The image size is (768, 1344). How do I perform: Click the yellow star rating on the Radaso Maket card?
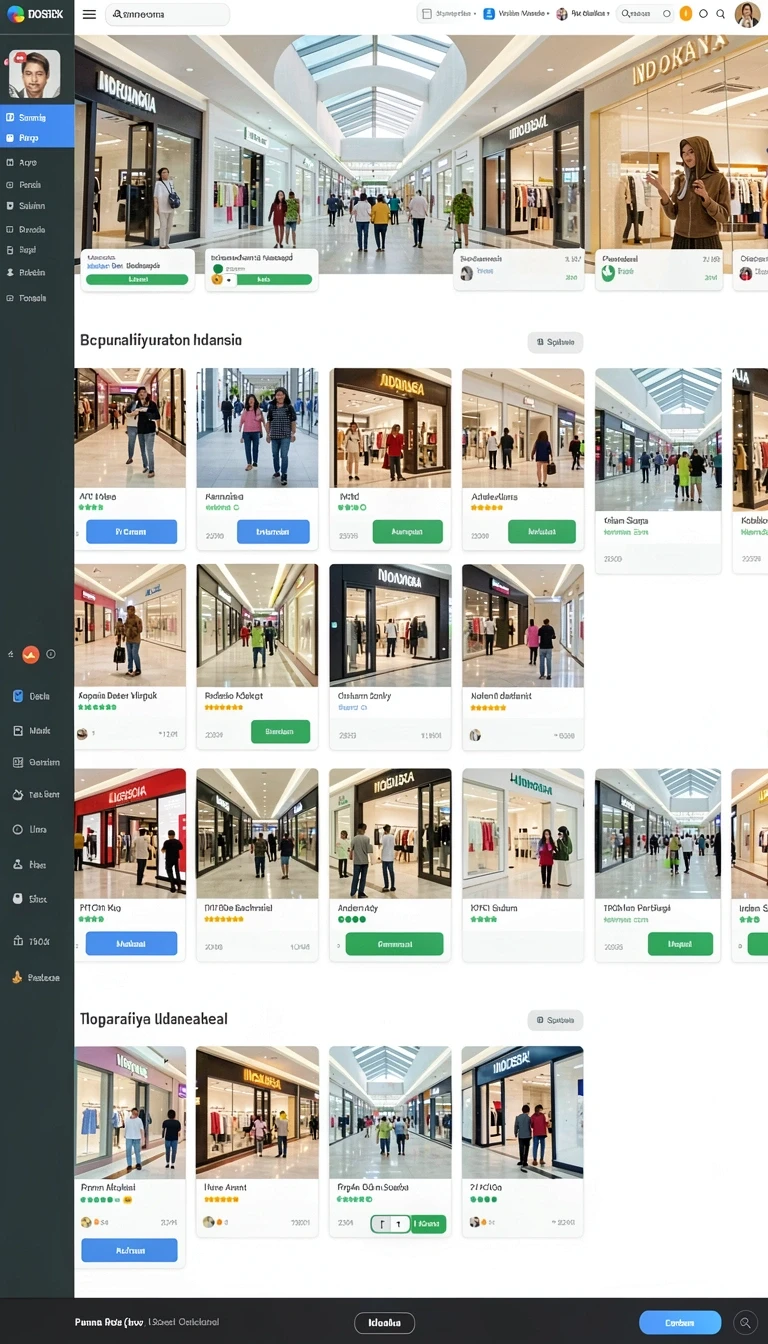224,707
